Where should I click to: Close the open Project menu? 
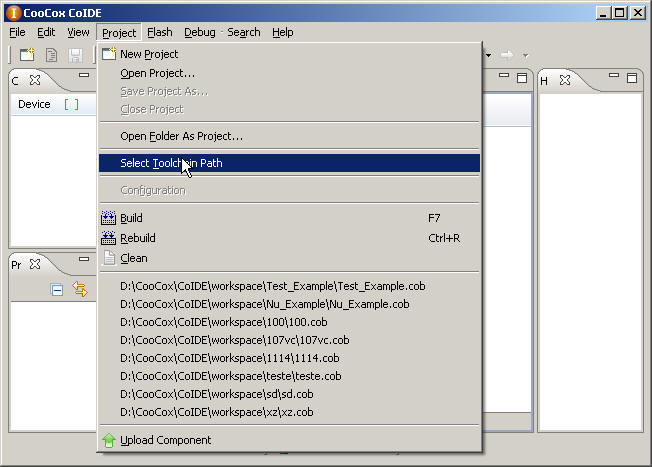click(119, 33)
